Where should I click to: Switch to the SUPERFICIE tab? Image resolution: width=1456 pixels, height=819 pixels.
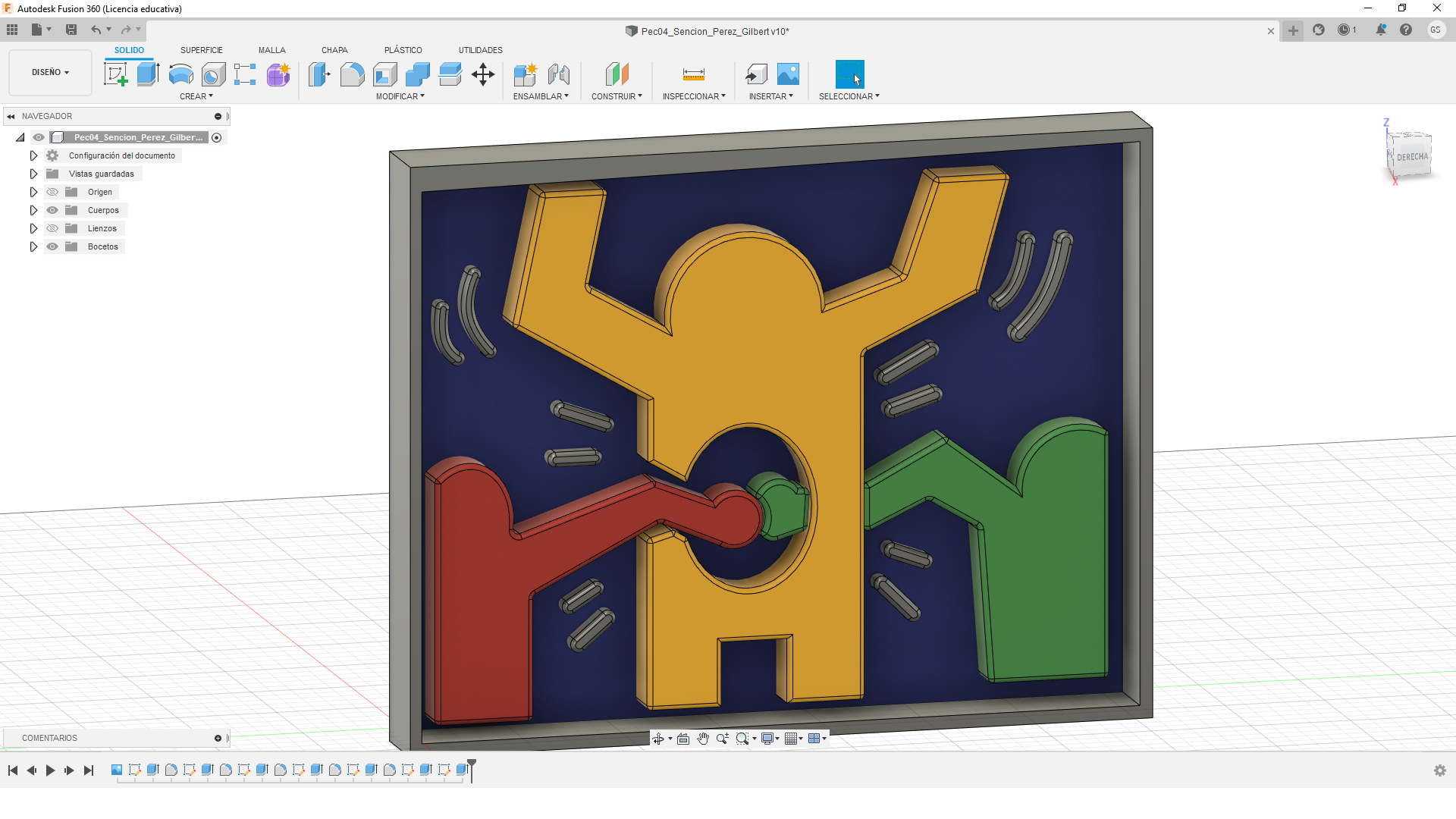tap(201, 50)
